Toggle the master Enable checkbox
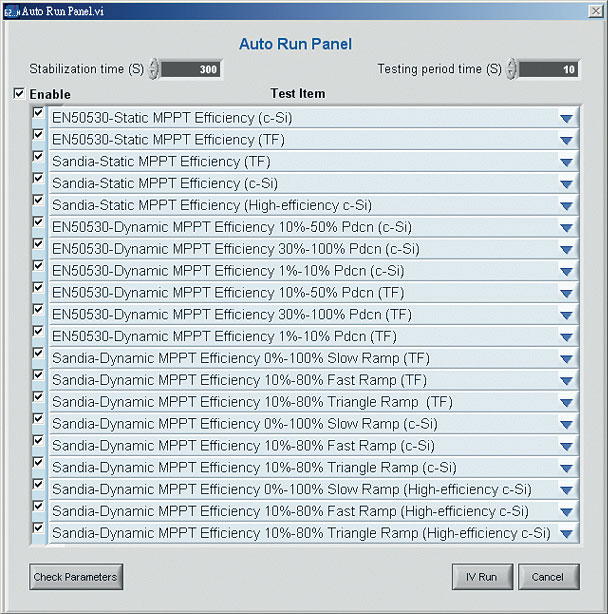The height and width of the screenshot is (614, 608). tap(19, 94)
